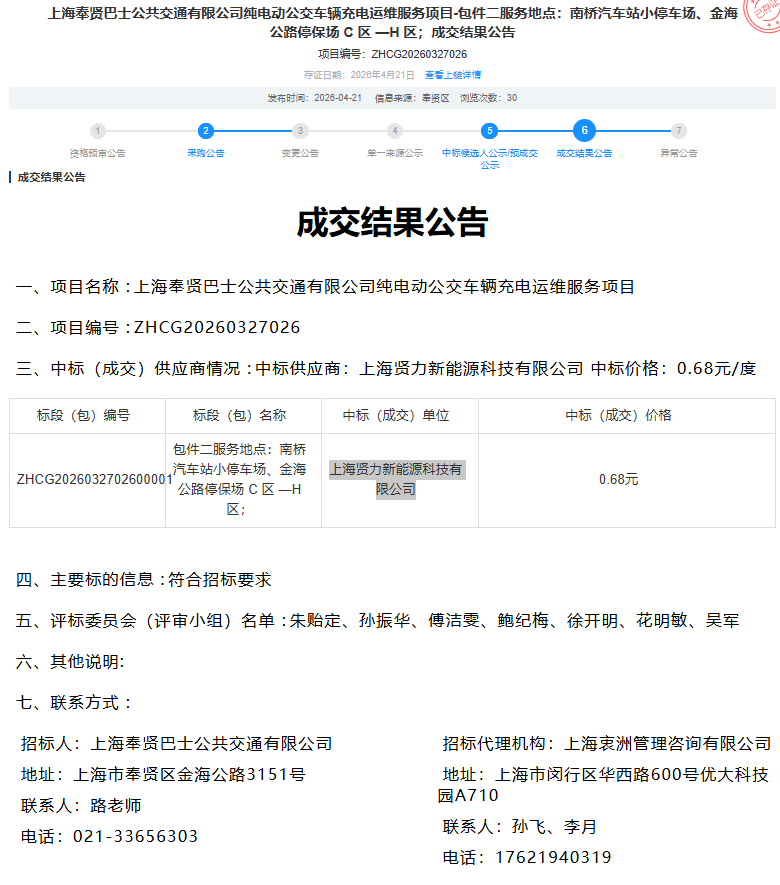The image size is (780, 885).
Task: Select the 变更公告 step label
Action: 300,153
